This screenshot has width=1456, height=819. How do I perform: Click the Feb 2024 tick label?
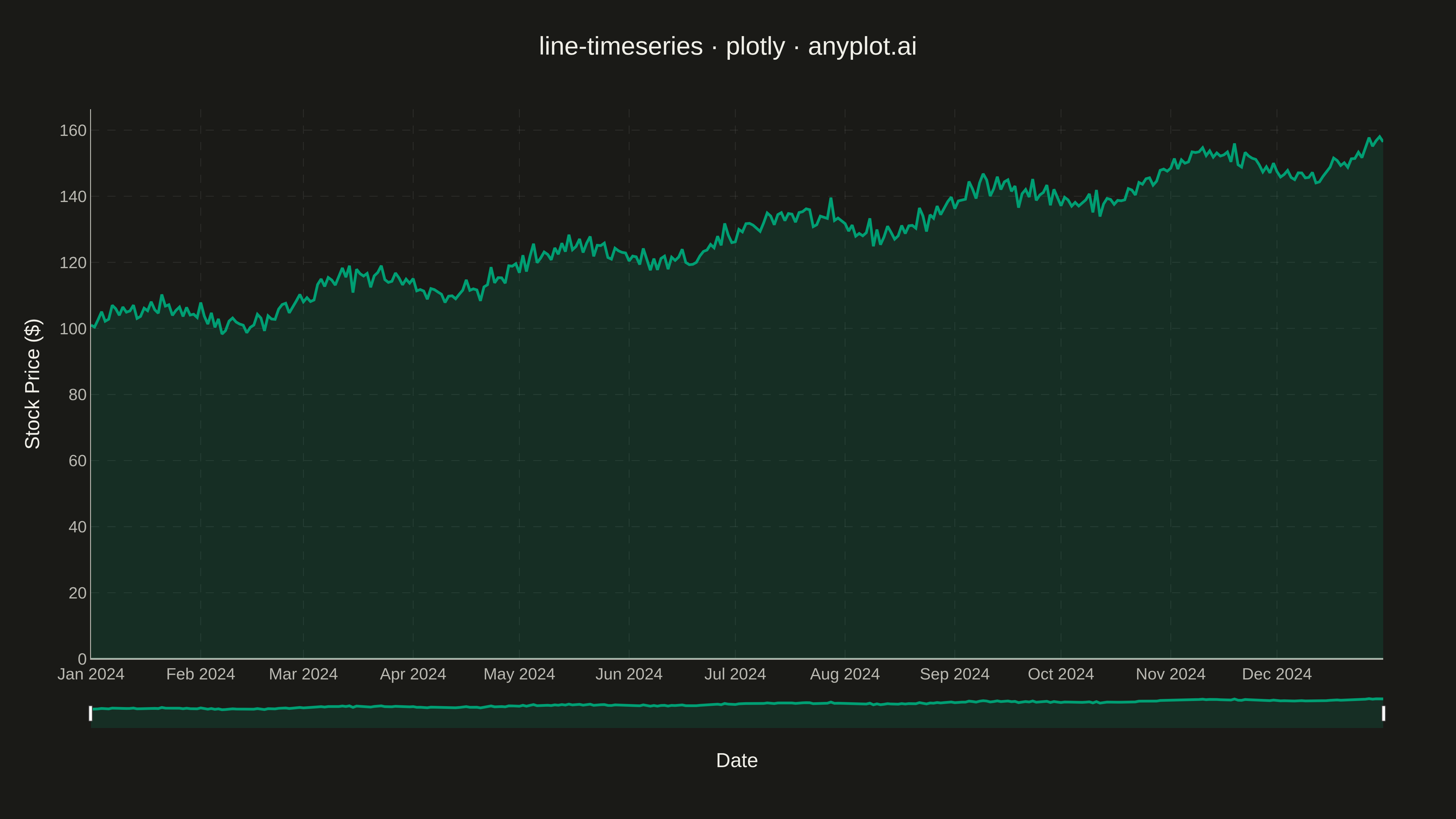(x=201, y=674)
